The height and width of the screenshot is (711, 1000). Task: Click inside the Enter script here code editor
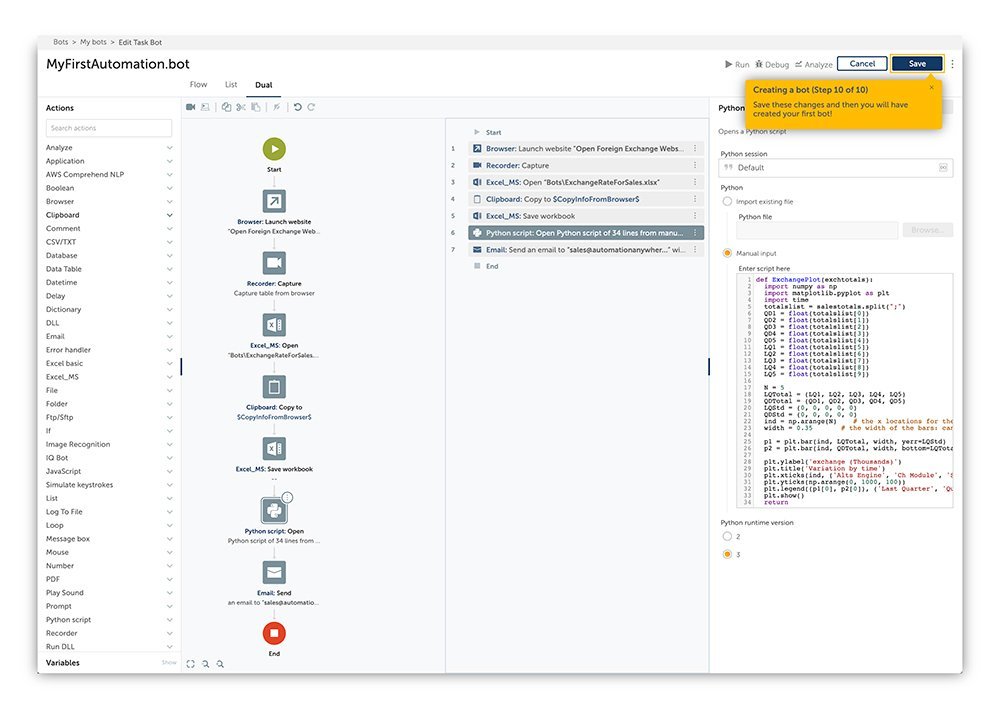[x=845, y=390]
